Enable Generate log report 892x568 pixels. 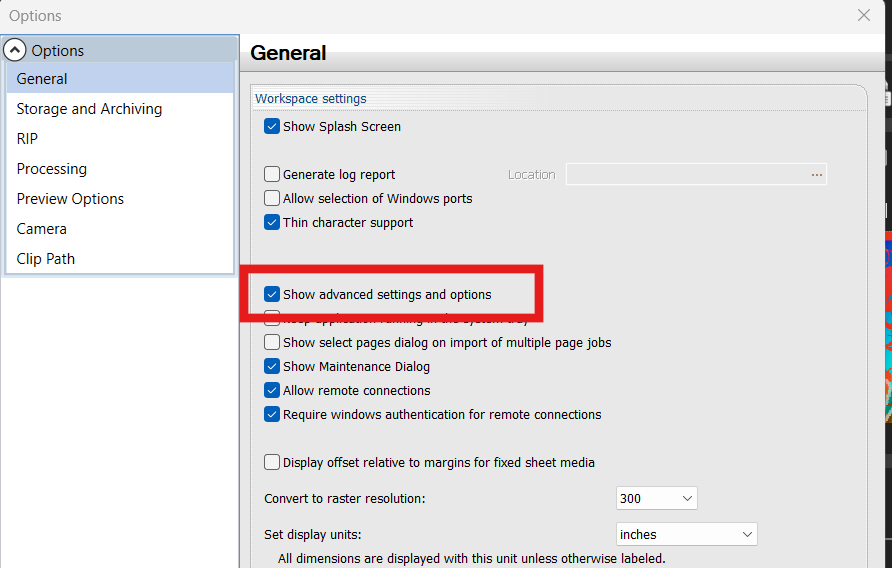coord(272,174)
